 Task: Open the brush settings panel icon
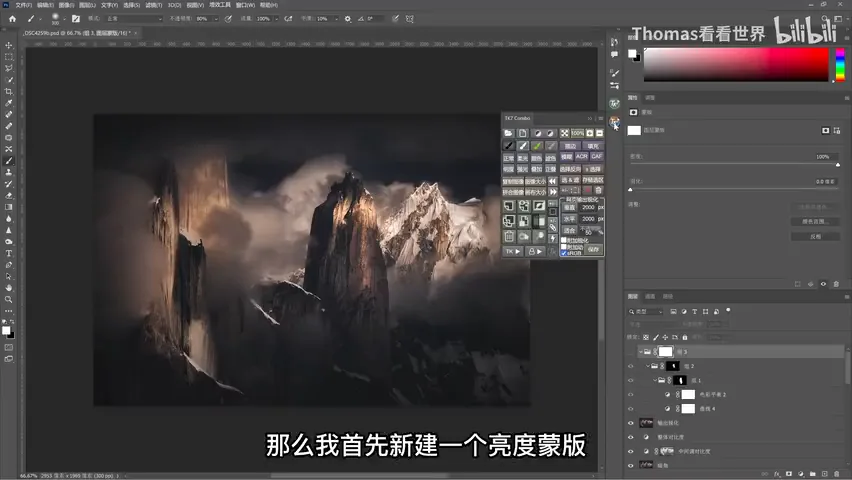76,18
